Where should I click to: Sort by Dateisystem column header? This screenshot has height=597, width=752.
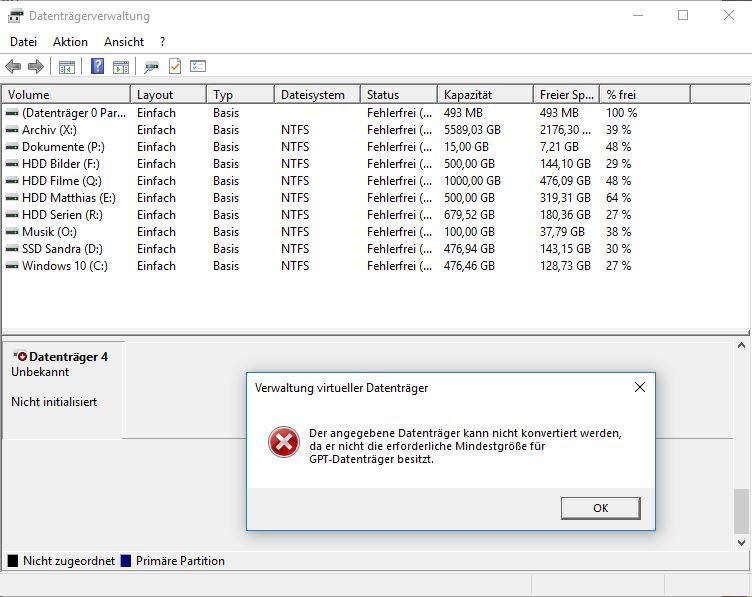317,94
